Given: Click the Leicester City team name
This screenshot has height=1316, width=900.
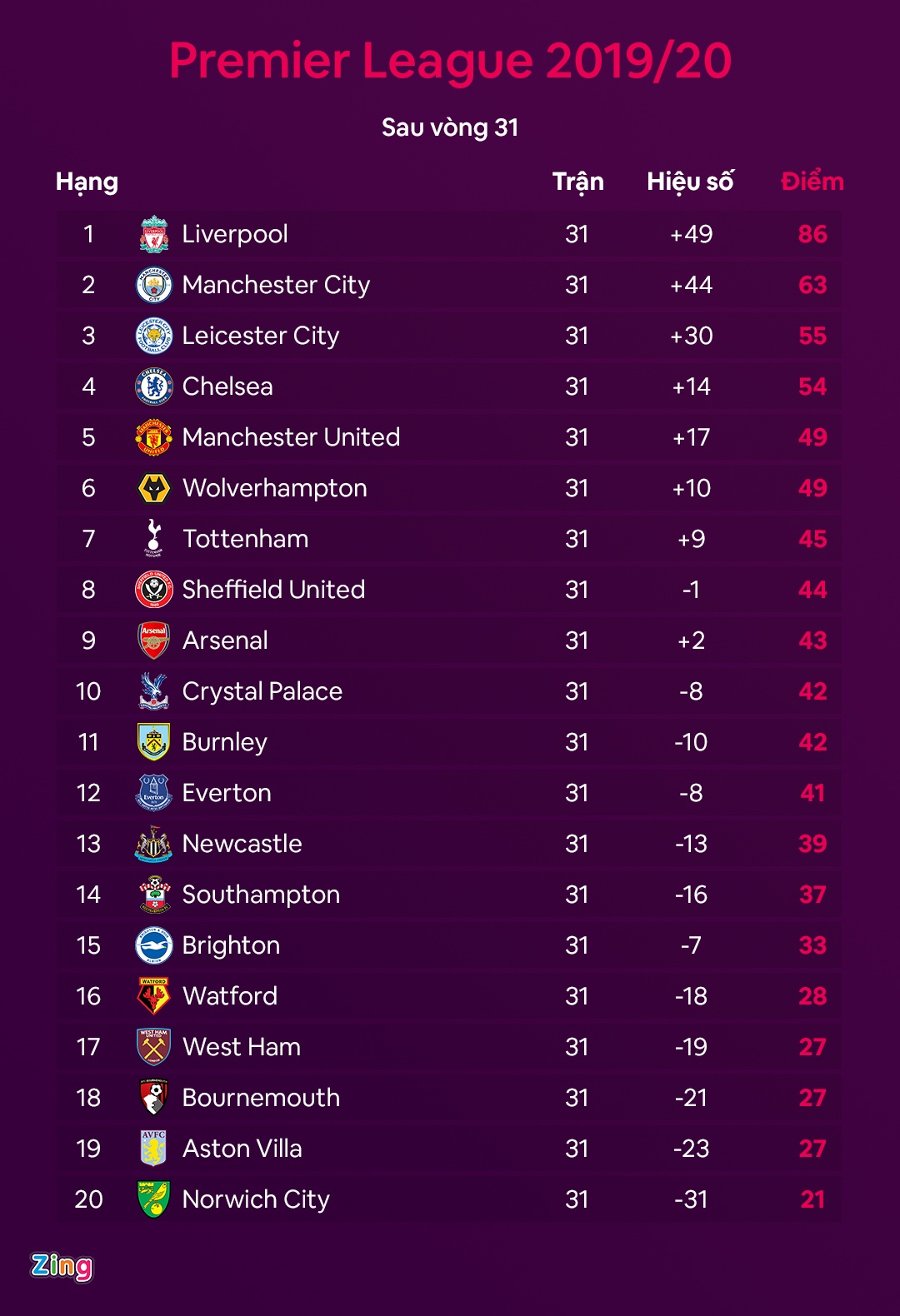Looking at the screenshot, I should [x=261, y=336].
